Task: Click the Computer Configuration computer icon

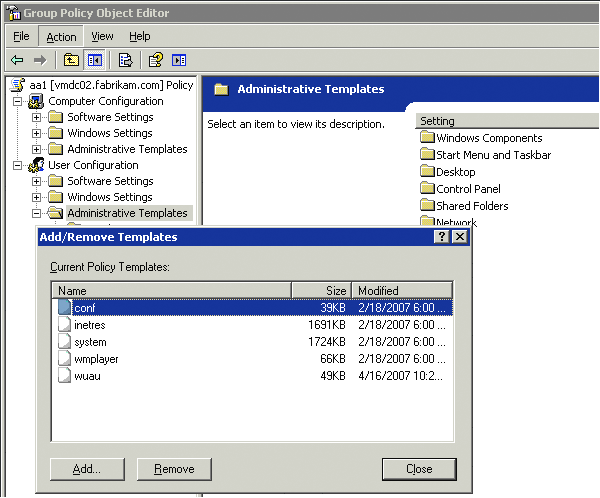Action: click(36, 101)
